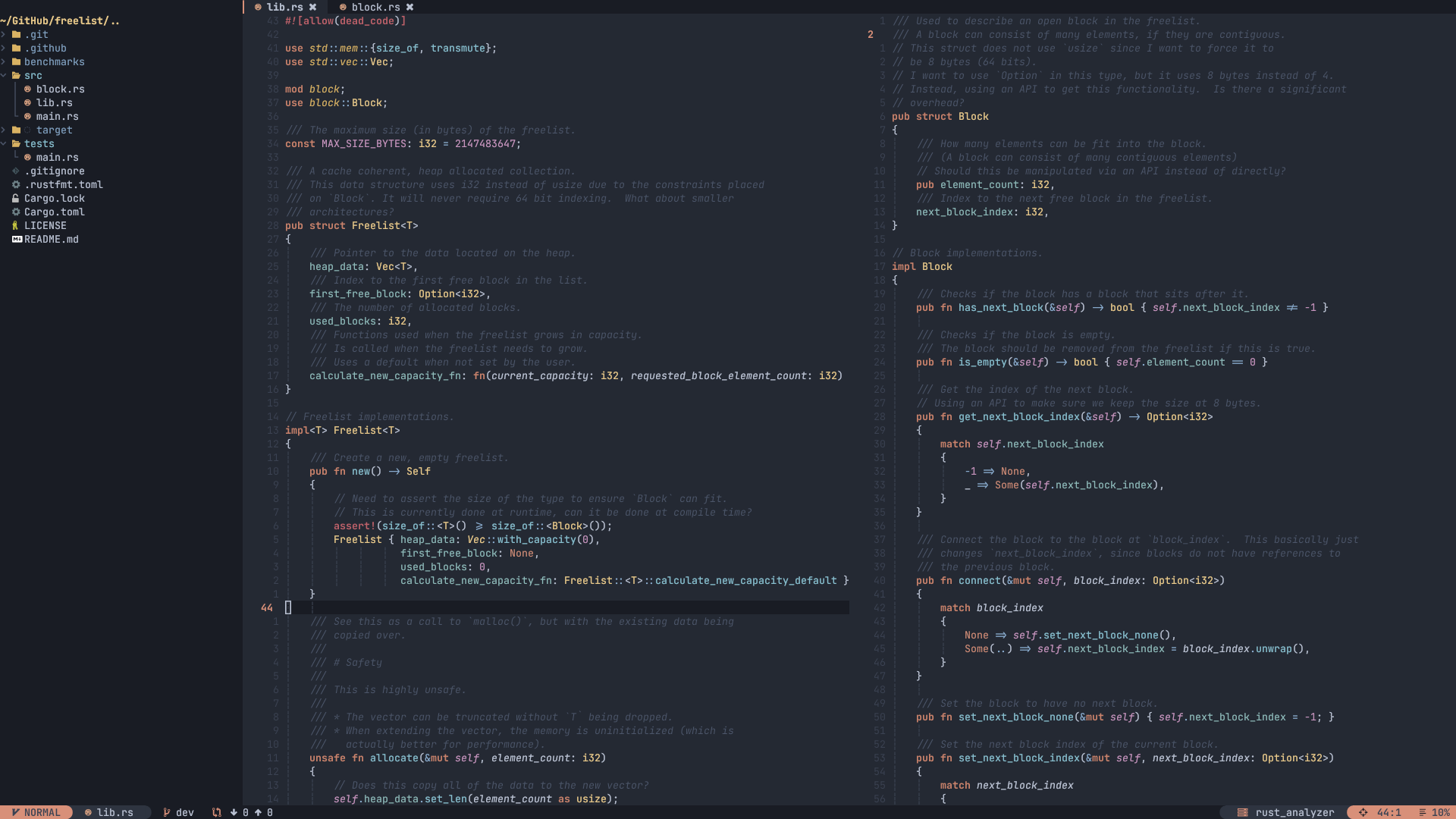This screenshot has height=819, width=1456.
Task: Click the Rust gear icon next to block.rs
Action: click(x=27, y=89)
